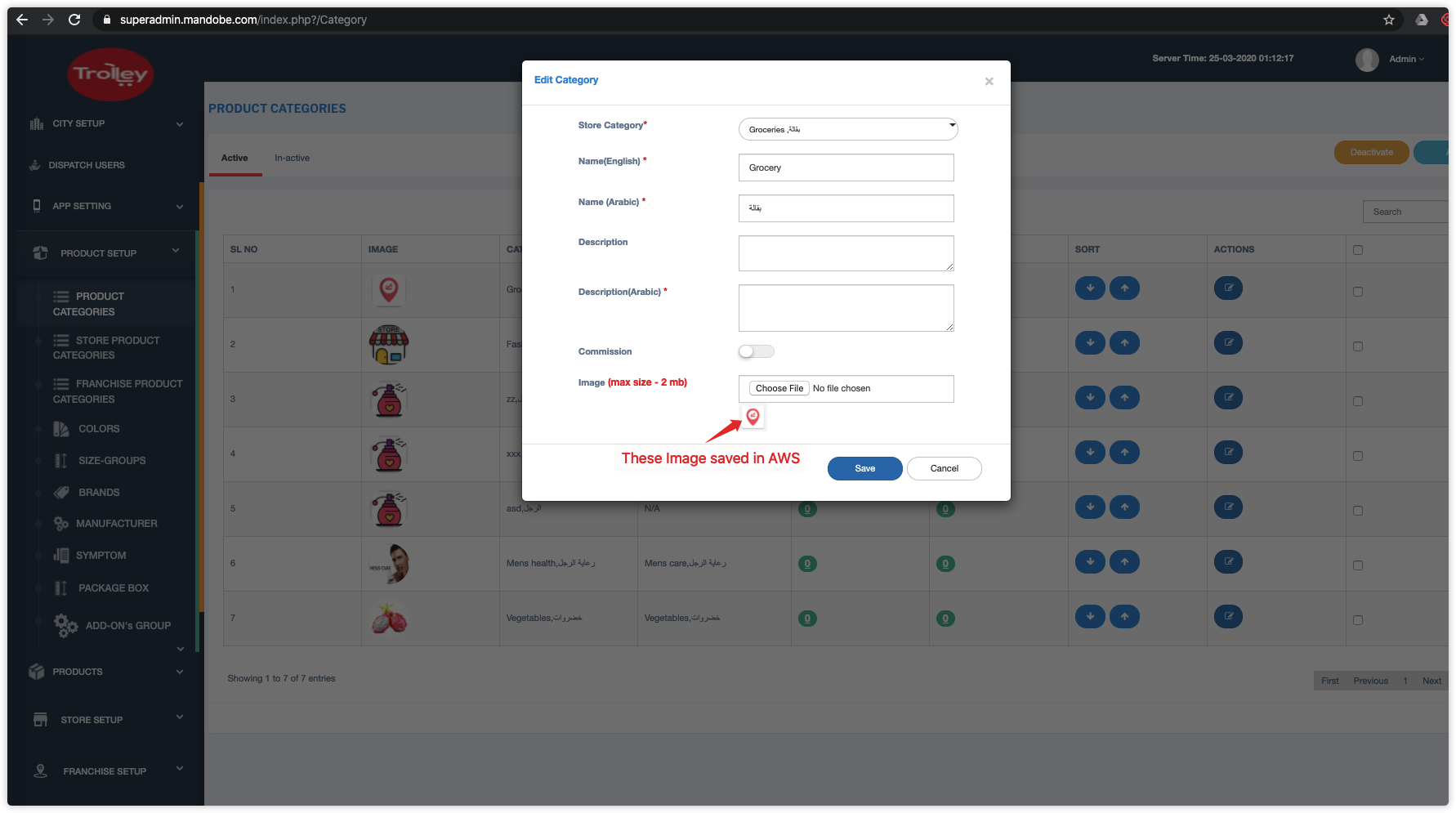Toggle the Commission switch

tap(756, 351)
